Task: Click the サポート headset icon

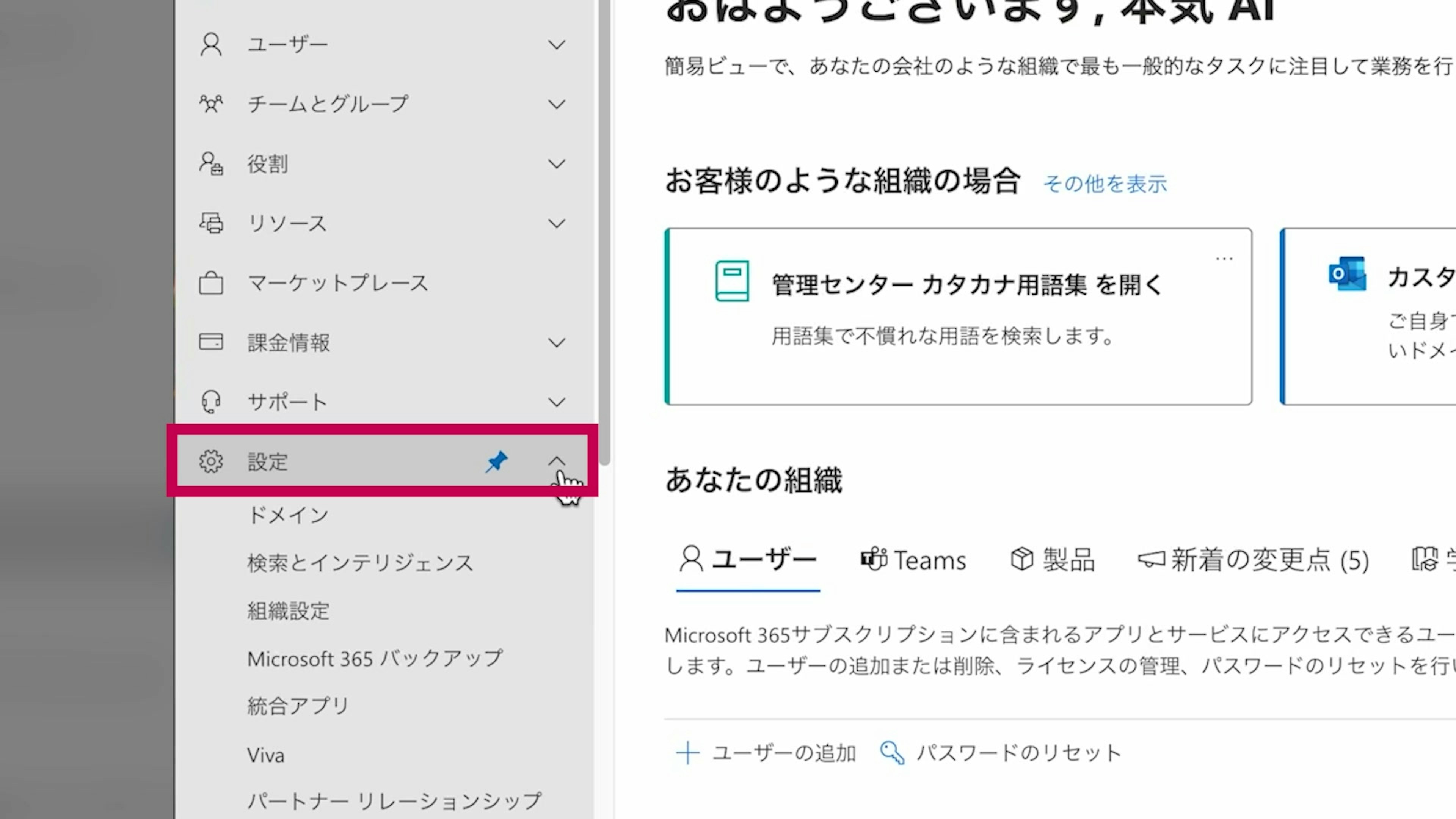Action: pos(211,402)
